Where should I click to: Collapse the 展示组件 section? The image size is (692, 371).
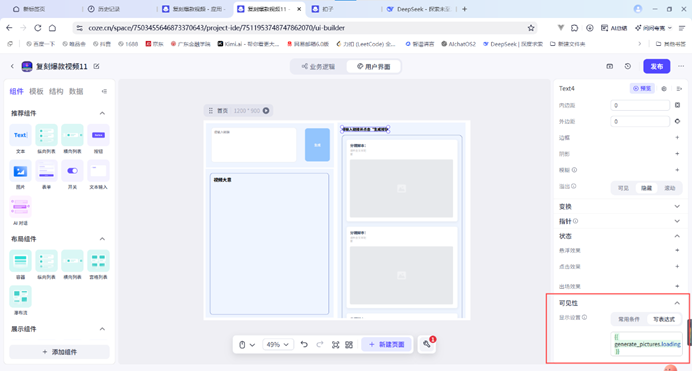[x=102, y=329]
